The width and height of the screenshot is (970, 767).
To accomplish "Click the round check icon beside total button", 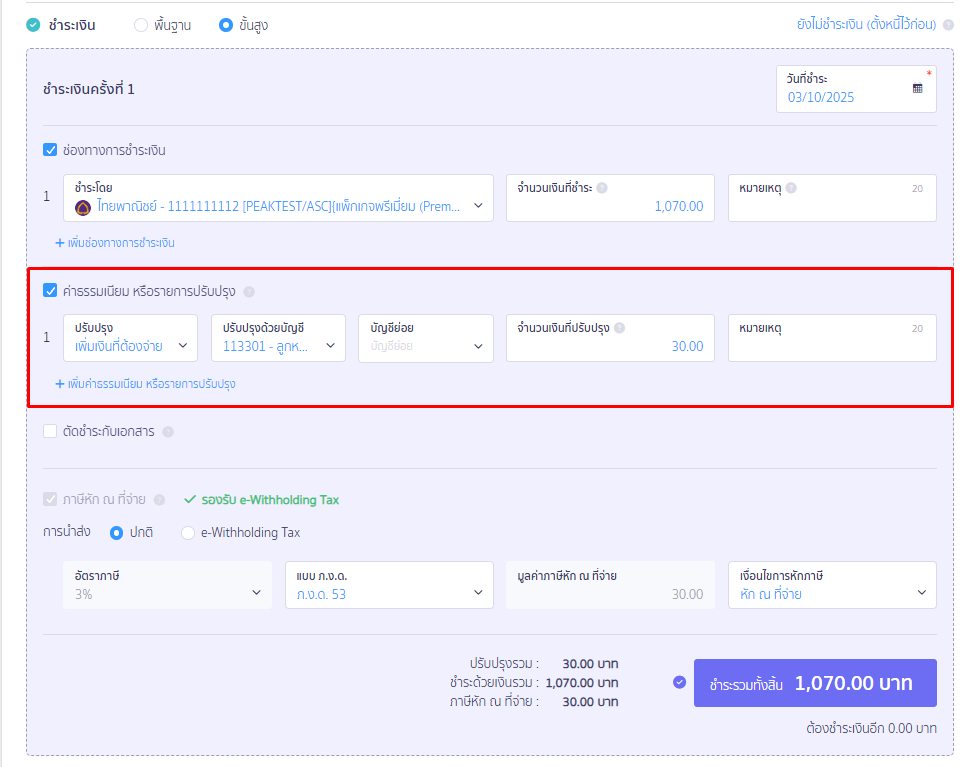I will point(680,682).
